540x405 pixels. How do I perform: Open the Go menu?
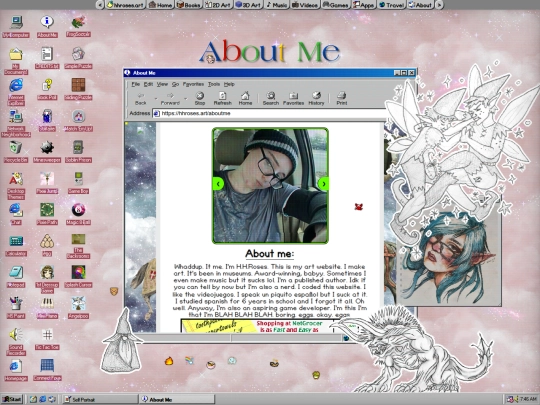point(175,84)
